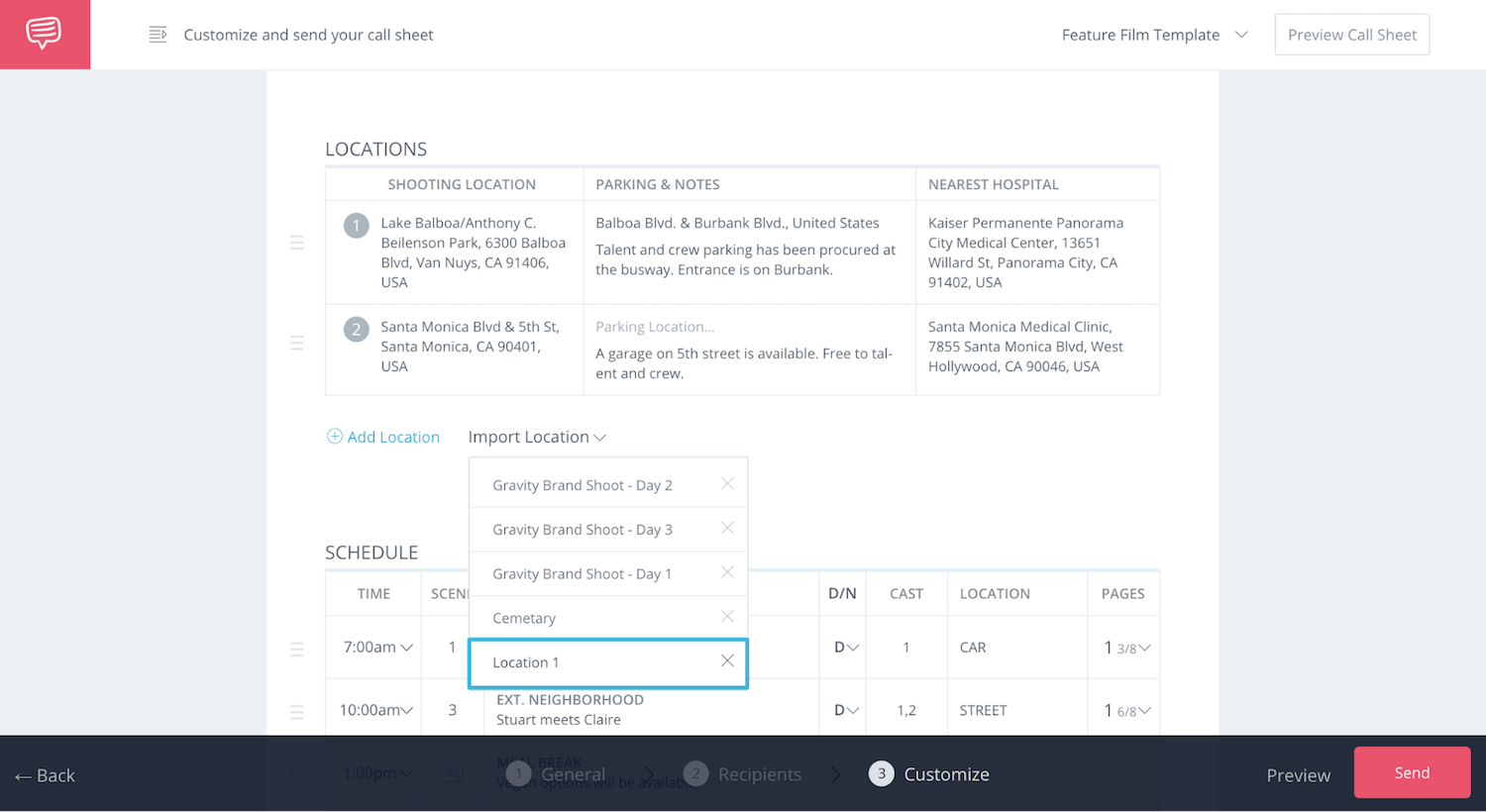The image size is (1486, 812).
Task: Click the SHOOTING LOCATION column header
Action: click(x=462, y=184)
